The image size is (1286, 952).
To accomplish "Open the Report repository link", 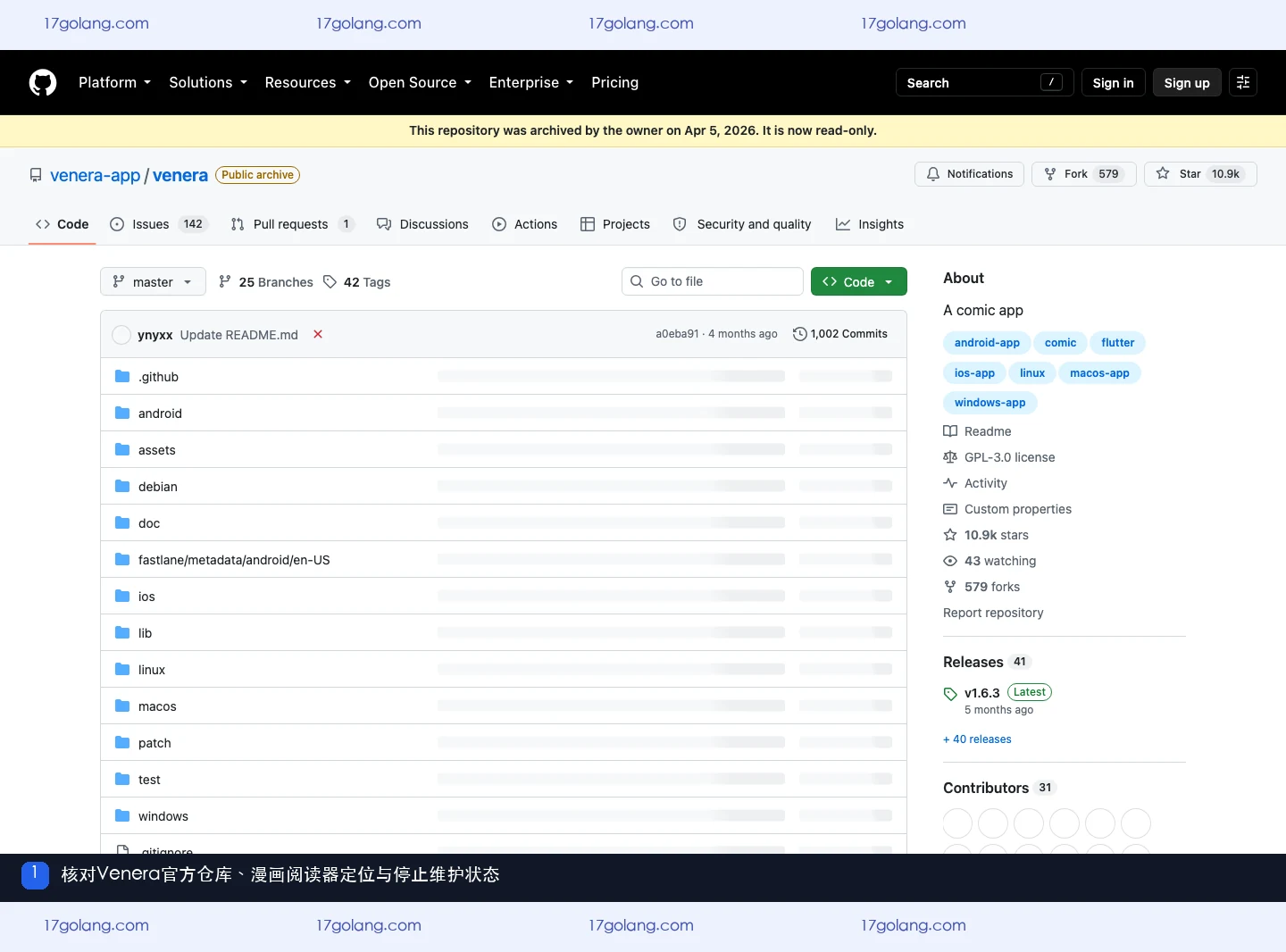I will pos(993,613).
